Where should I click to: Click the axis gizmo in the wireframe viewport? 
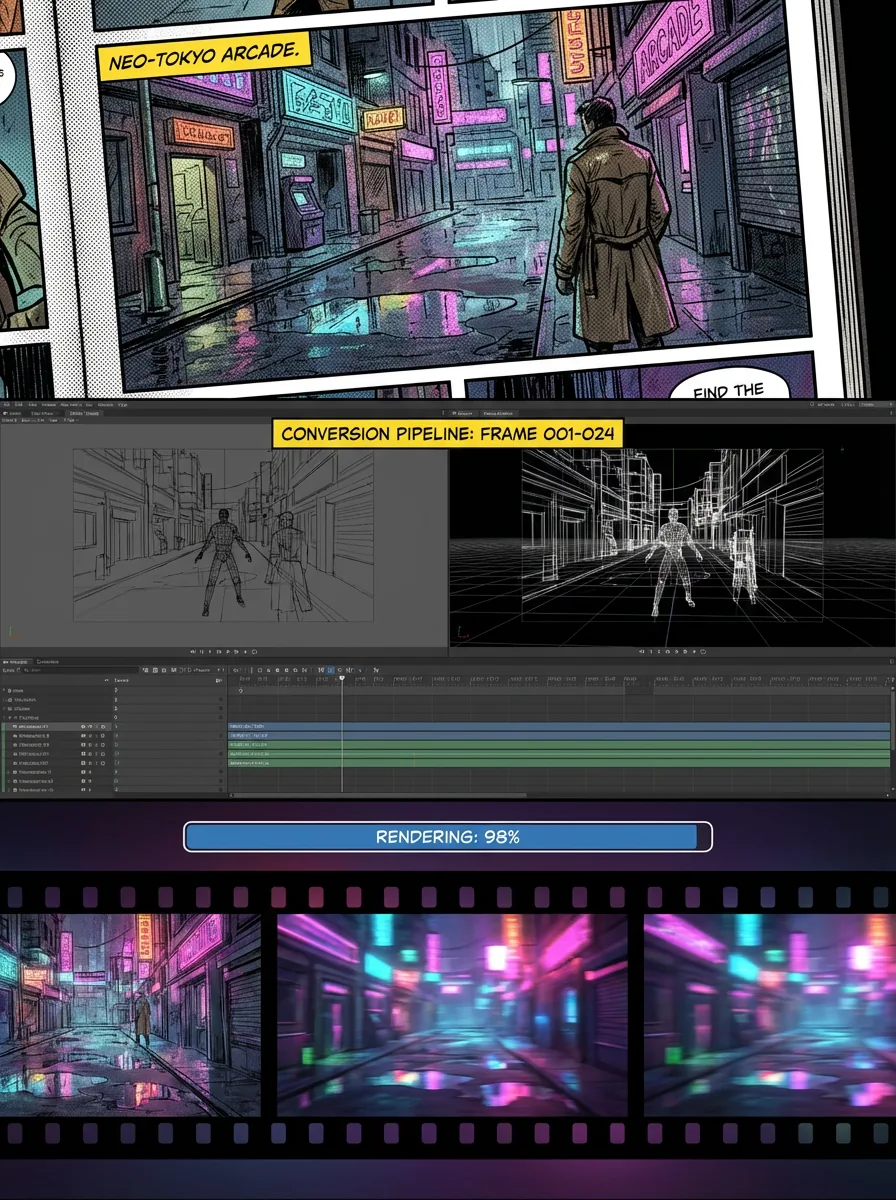(461, 632)
